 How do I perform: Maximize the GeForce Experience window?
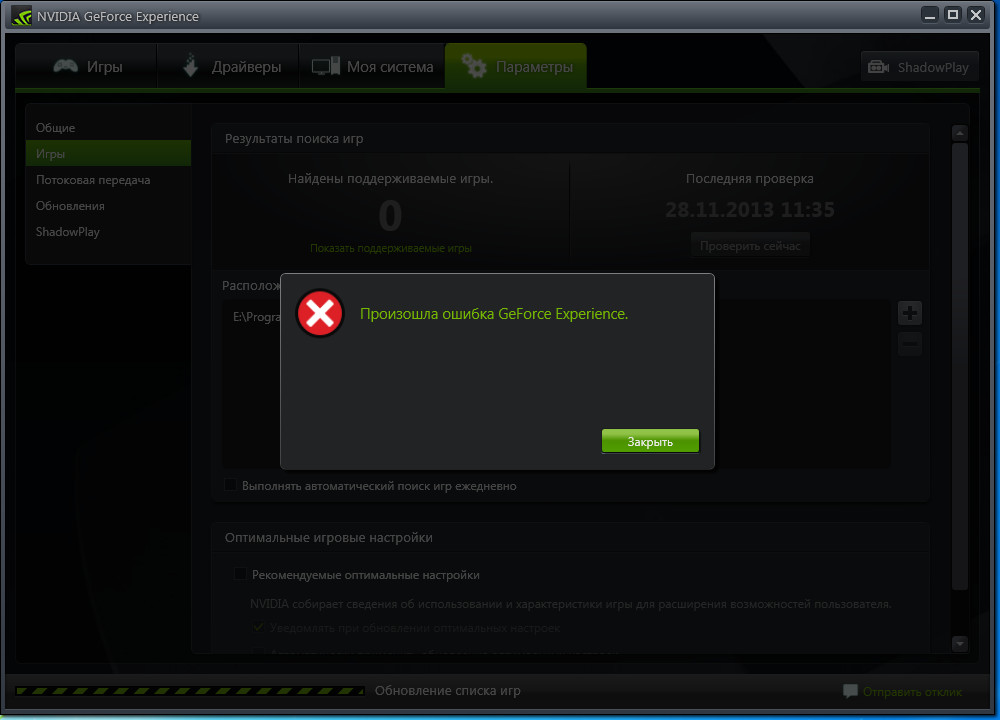(953, 15)
